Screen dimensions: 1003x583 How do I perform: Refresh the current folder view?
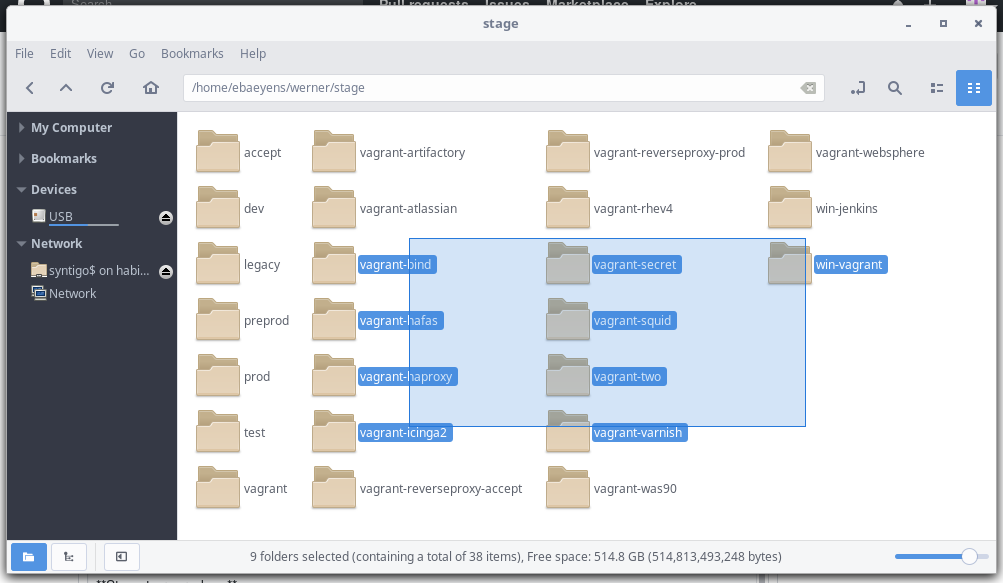(107, 88)
